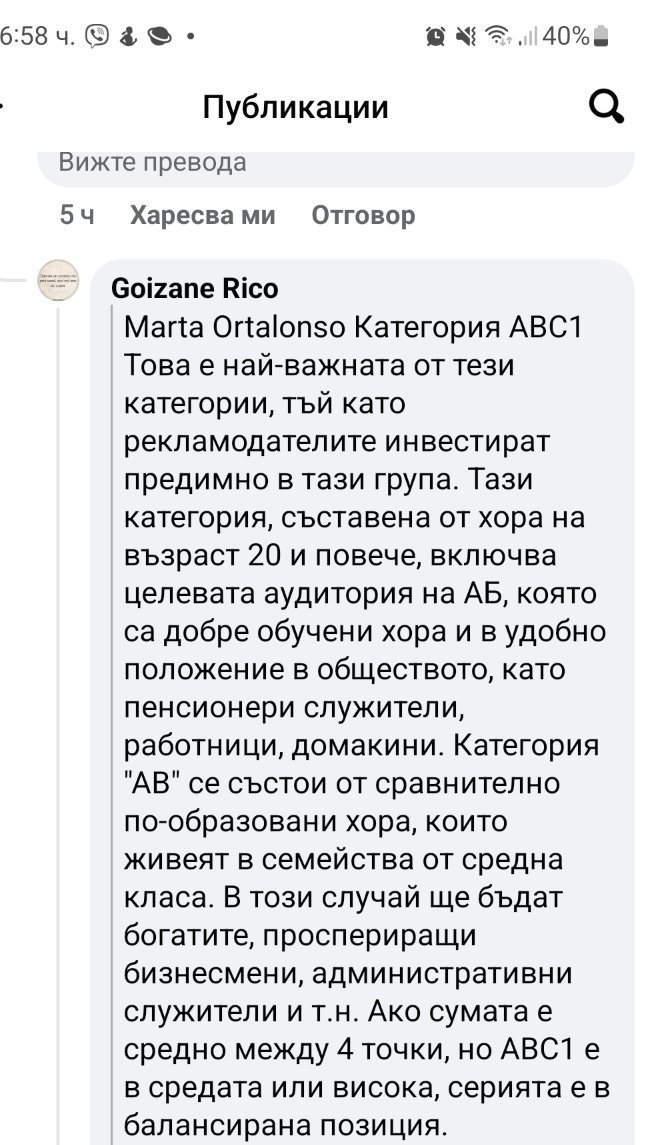Tap the 40% battery percentage text

pos(567,37)
